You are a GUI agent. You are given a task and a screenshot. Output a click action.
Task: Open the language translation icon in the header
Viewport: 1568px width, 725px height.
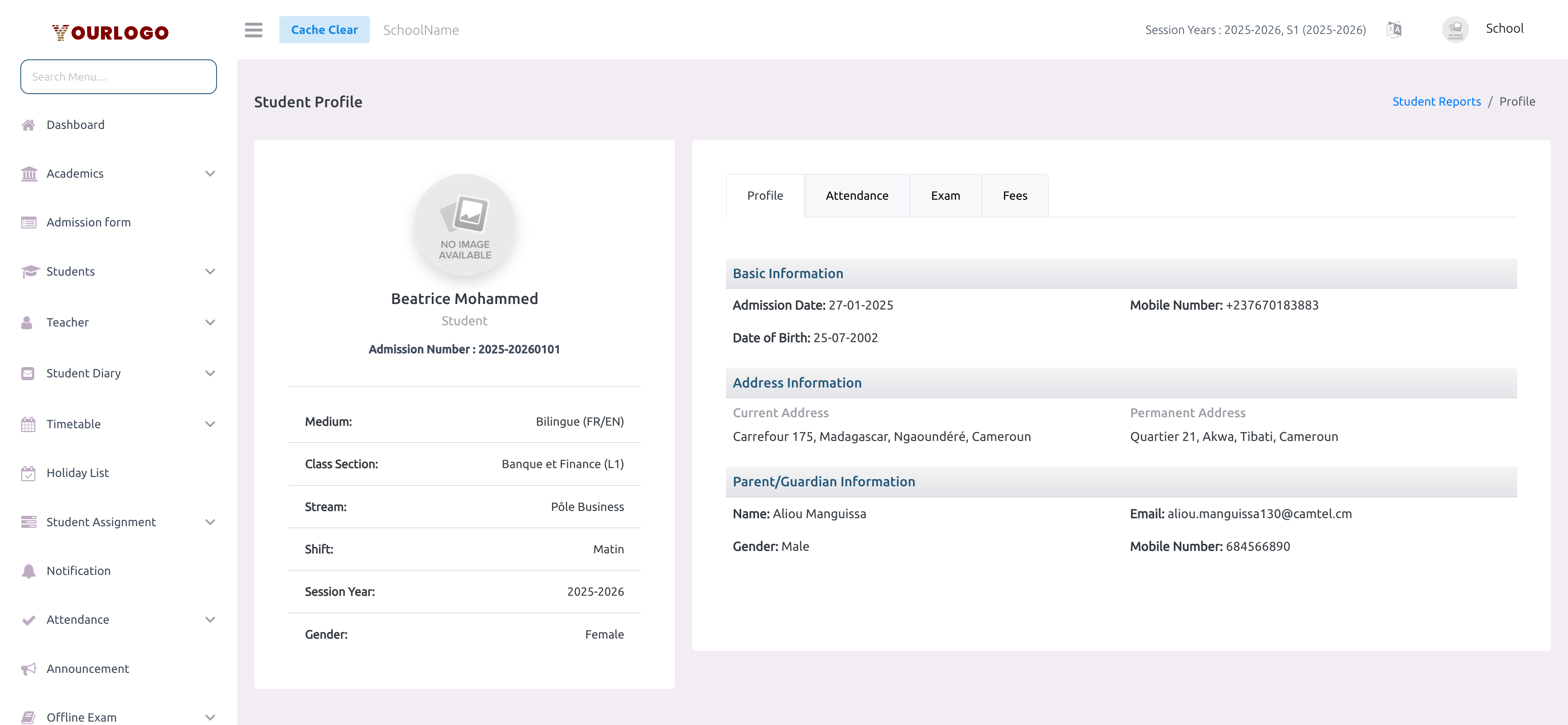click(x=1393, y=28)
